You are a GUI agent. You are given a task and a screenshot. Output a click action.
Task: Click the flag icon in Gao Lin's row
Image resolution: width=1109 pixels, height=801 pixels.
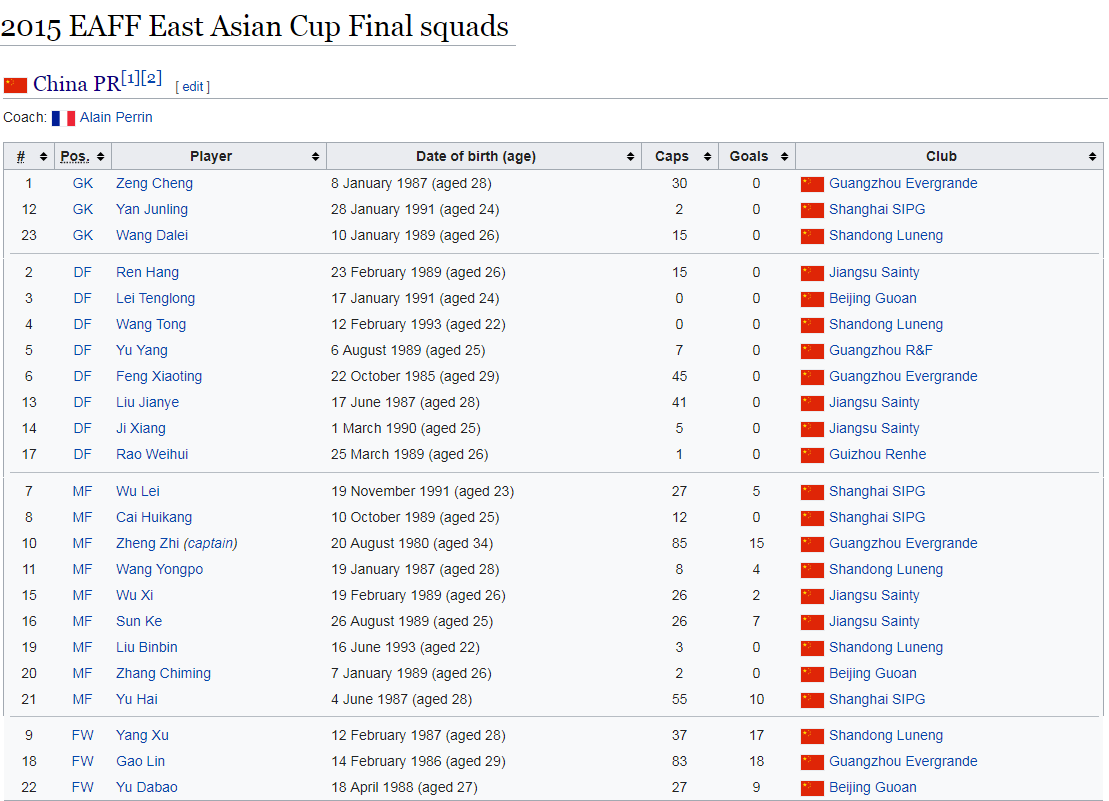click(x=812, y=762)
